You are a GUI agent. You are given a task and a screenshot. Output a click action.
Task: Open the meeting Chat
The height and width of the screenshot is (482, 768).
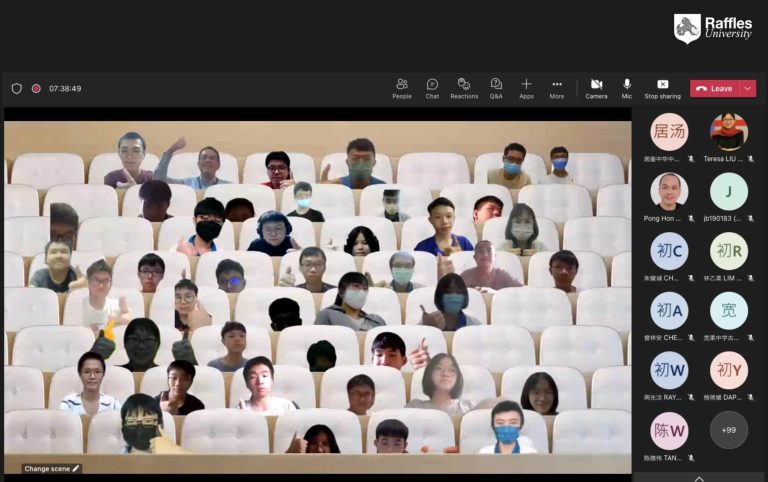[432, 88]
